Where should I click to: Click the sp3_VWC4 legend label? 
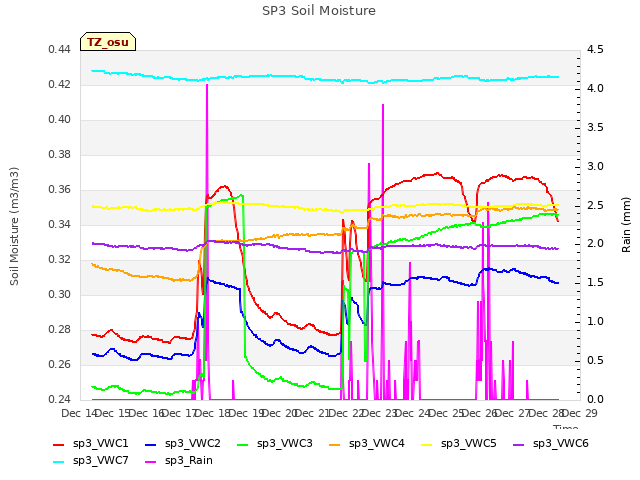[376, 444]
